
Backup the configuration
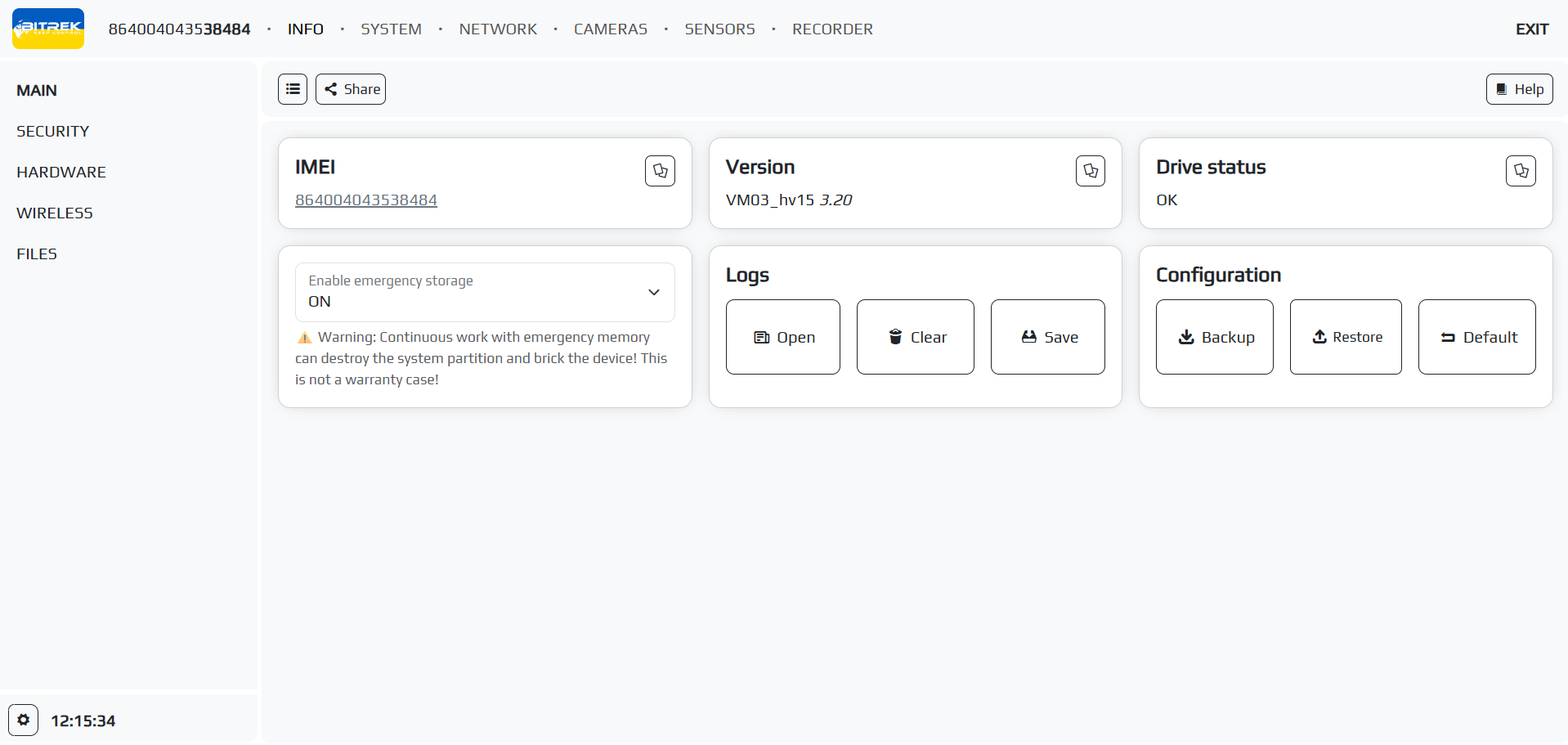1214,337
